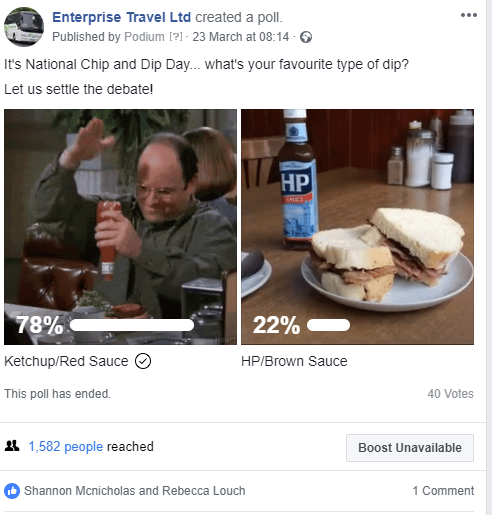Choose the HP/Brown Sauce option label
Viewport: 492px width, 515px height.
[294, 361]
